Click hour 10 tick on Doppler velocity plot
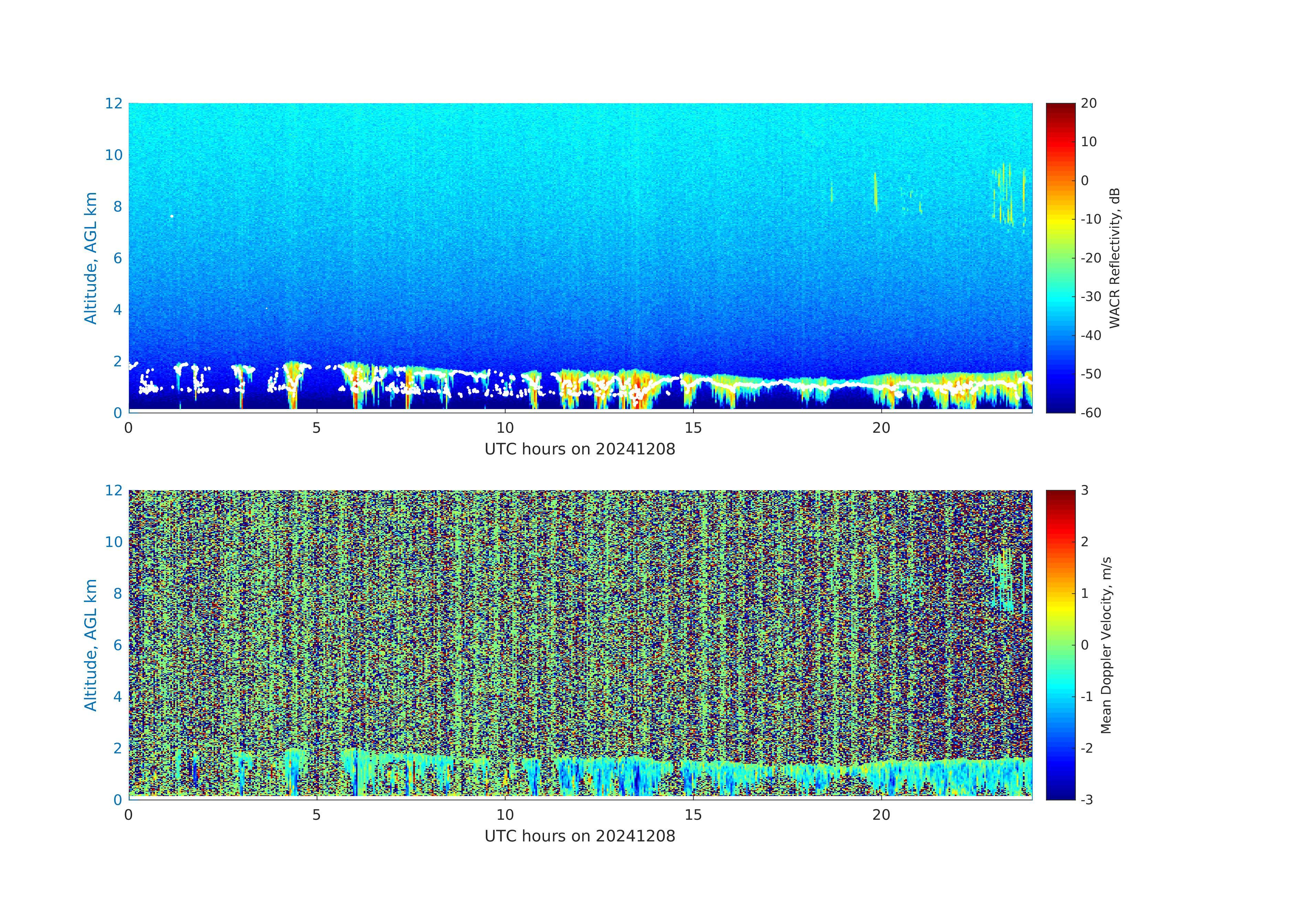Viewport: 1316px width, 903px height. [505, 815]
